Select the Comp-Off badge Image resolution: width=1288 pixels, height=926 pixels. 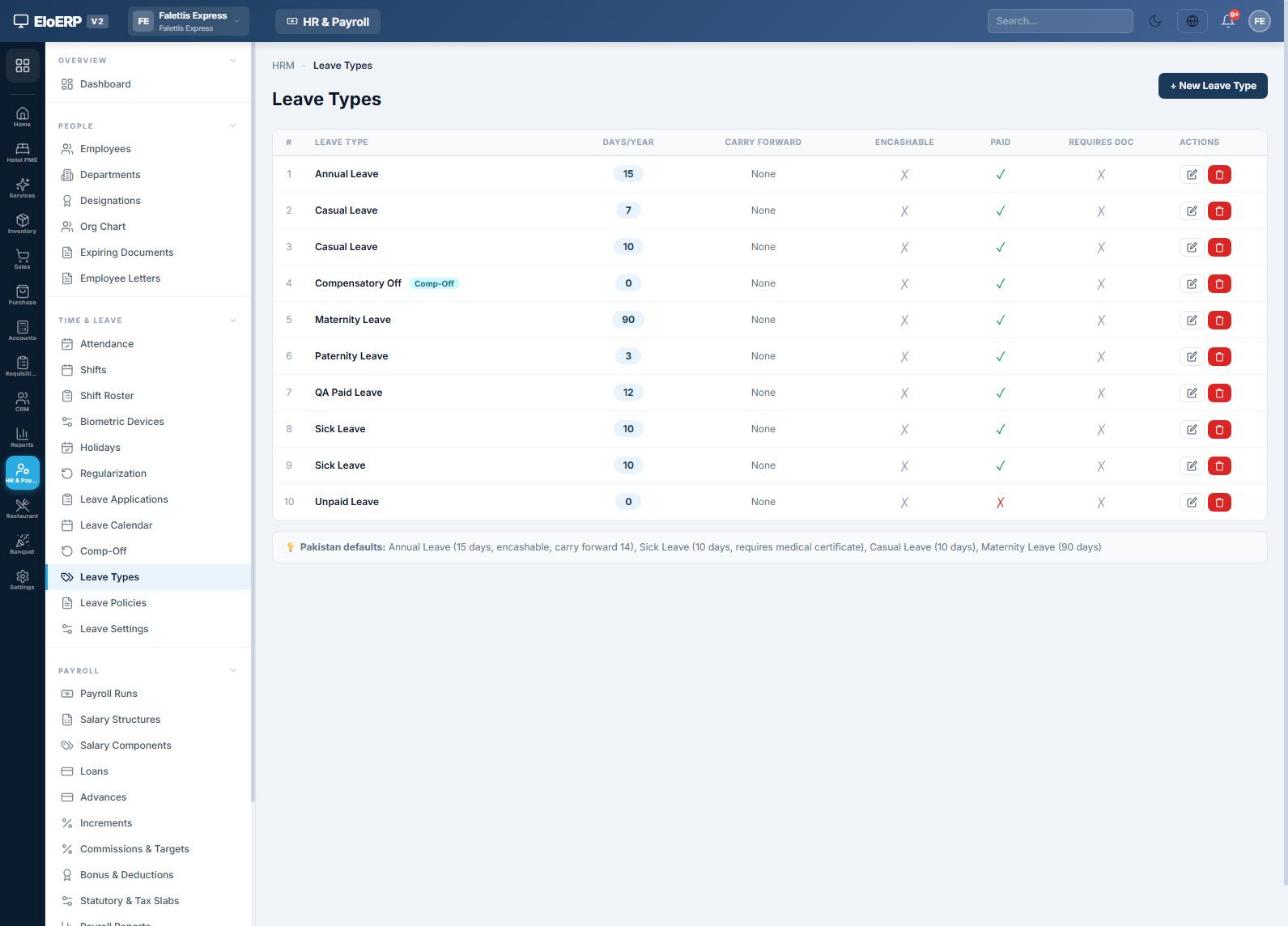pos(434,284)
